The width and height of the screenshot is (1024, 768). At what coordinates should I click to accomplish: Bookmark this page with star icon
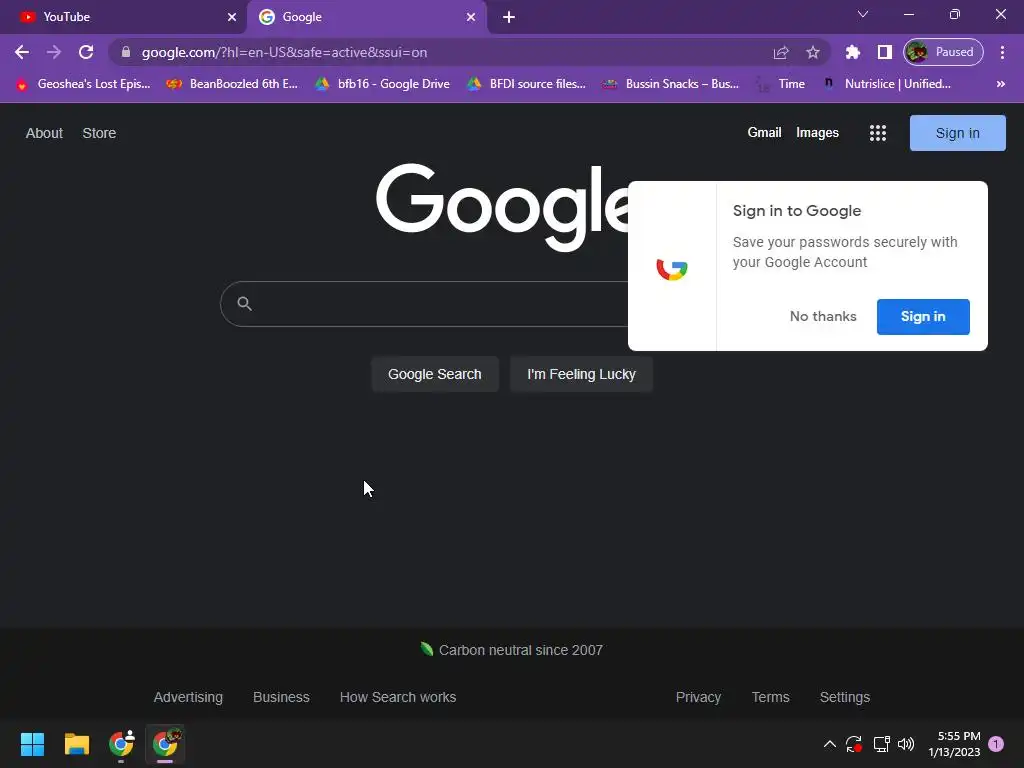coord(812,52)
